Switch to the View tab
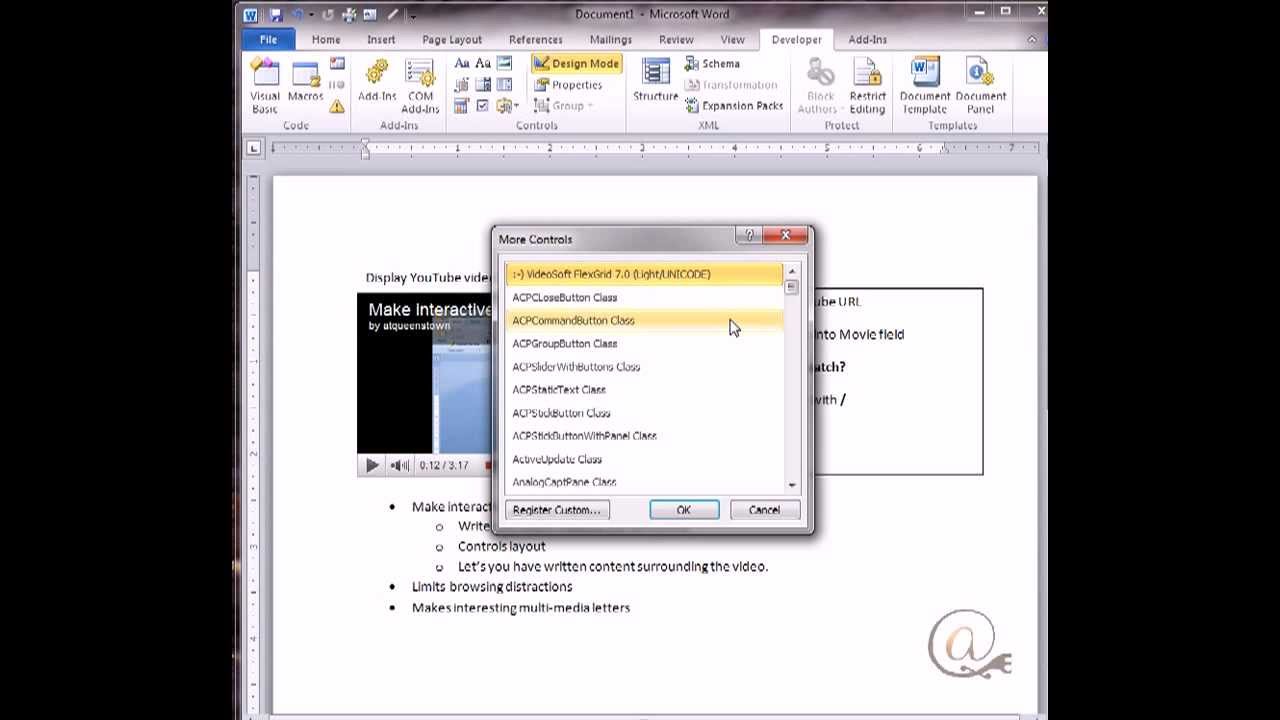Screen dimensions: 1280x720 point(733,40)
